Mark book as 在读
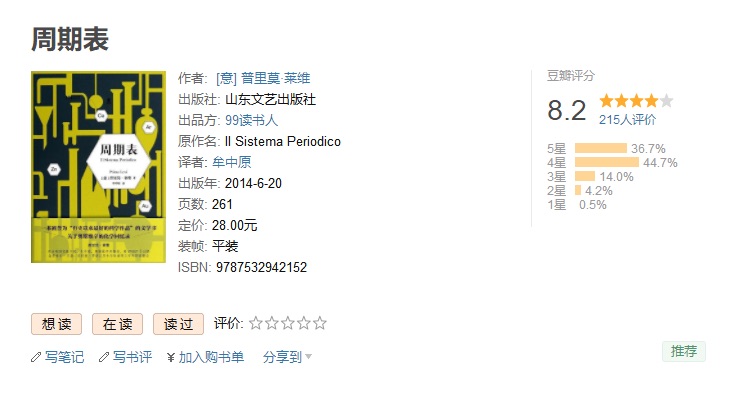The height and width of the screenshot is (400, 730). tap(117, 324)
